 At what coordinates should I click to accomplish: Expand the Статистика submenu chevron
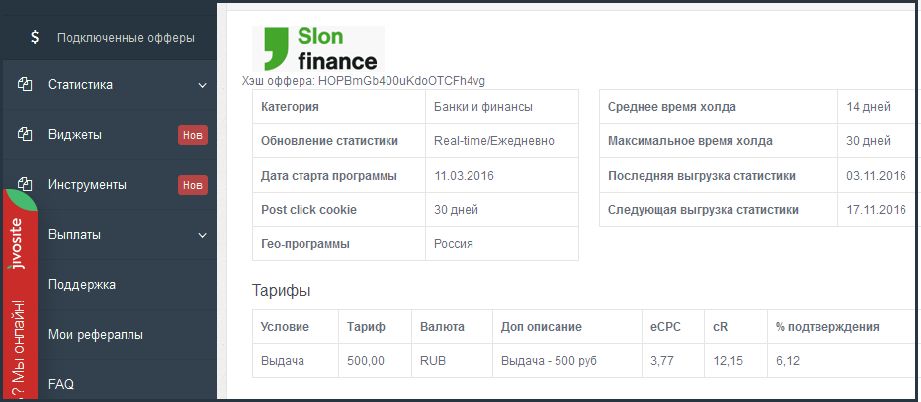pyautogui.click(x=202, y=85)
